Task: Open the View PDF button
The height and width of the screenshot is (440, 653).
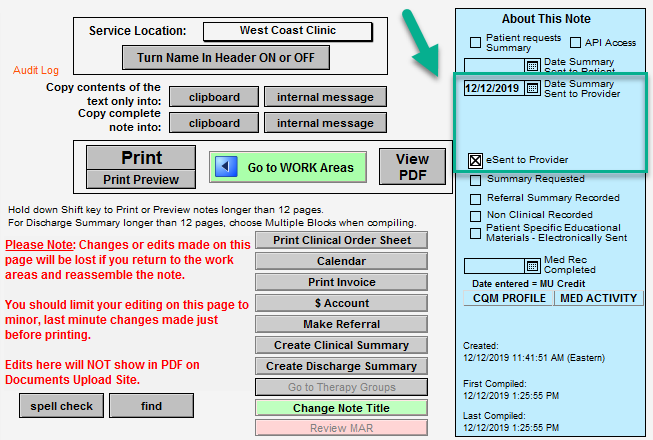Action: click(x=412, y=166)
